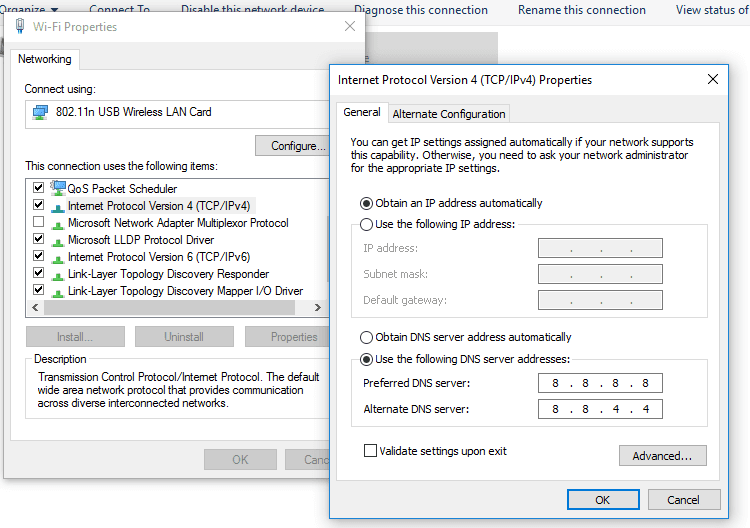Select Microsoft LLDP Protocol Driver item text
750x528 pixels.
coord(141,240)
